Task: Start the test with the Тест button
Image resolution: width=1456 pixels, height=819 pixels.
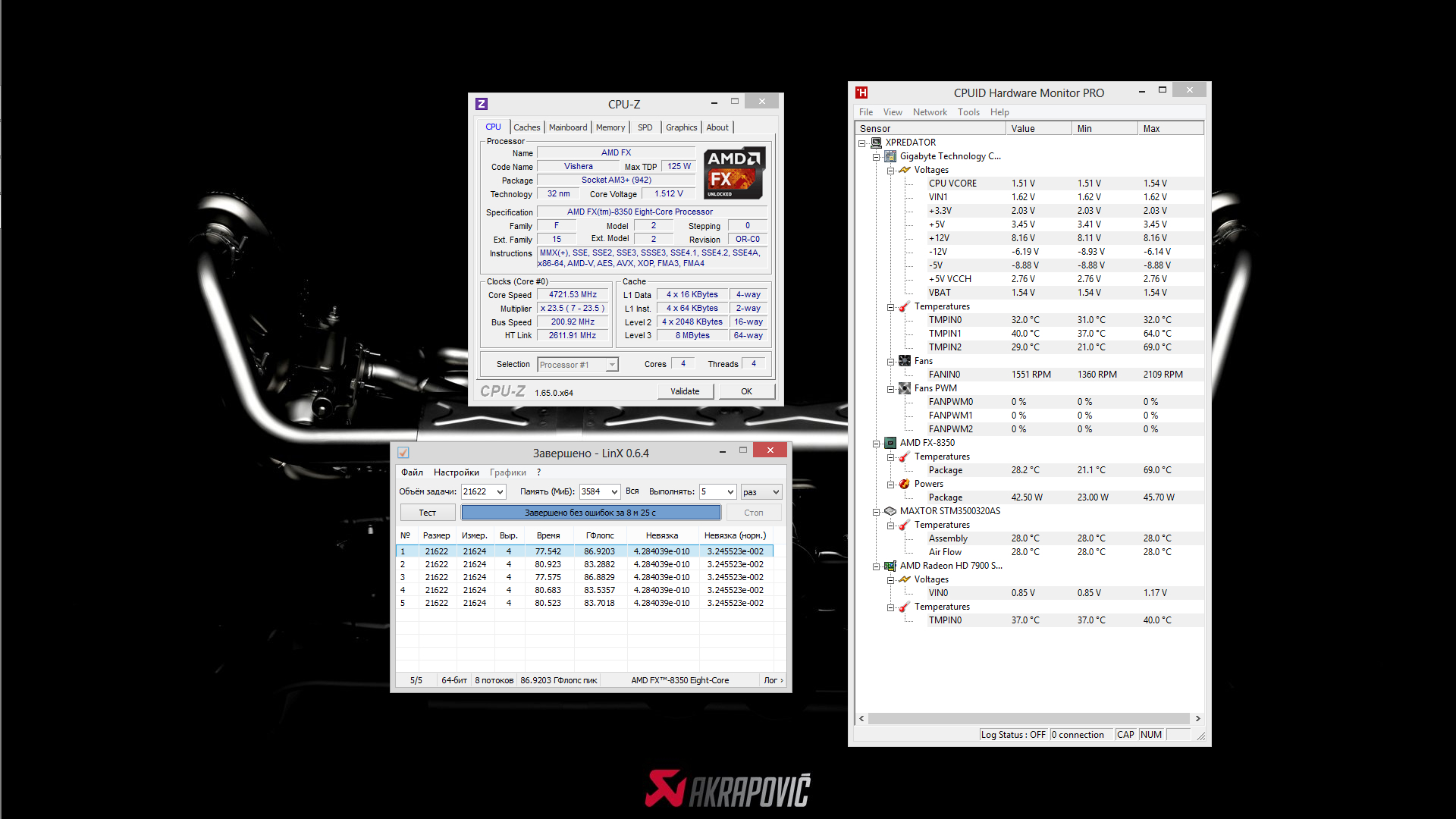Action: click(428, 513)
